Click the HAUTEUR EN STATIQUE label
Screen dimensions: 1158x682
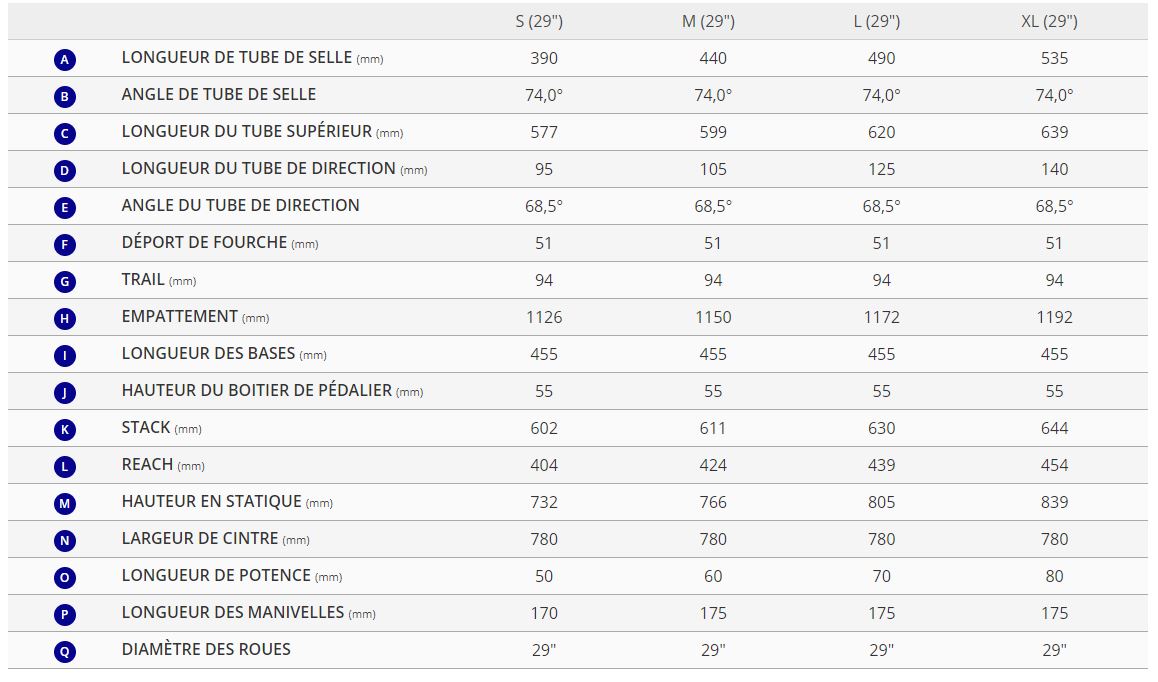click(x=212, y=502)
